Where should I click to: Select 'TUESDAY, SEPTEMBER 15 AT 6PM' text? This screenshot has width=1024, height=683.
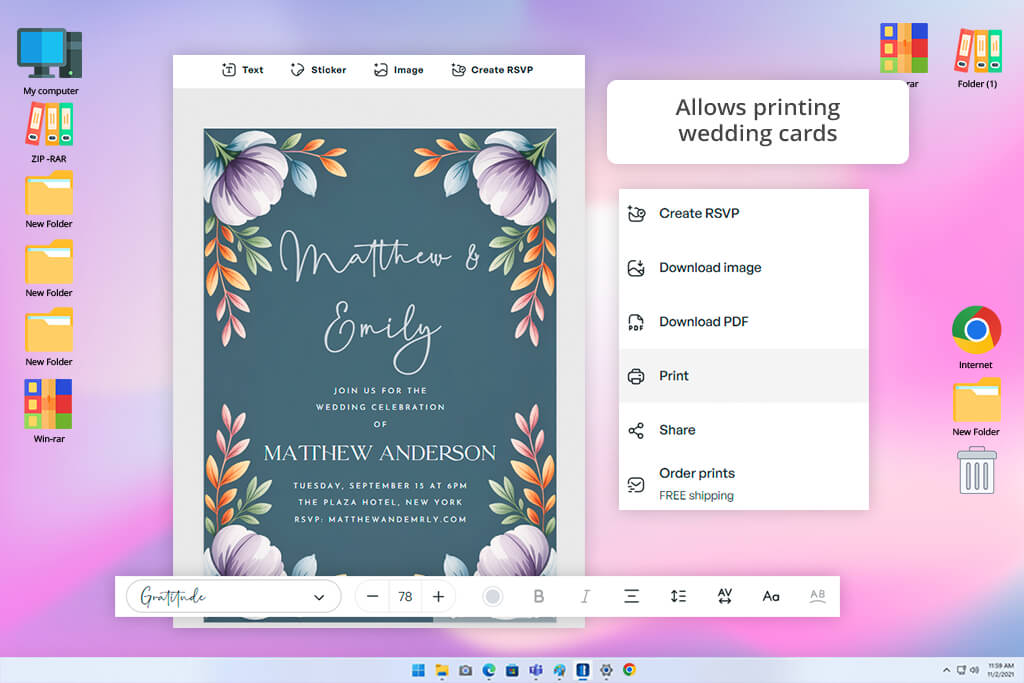pyautogui.click(x=380, y=486)
